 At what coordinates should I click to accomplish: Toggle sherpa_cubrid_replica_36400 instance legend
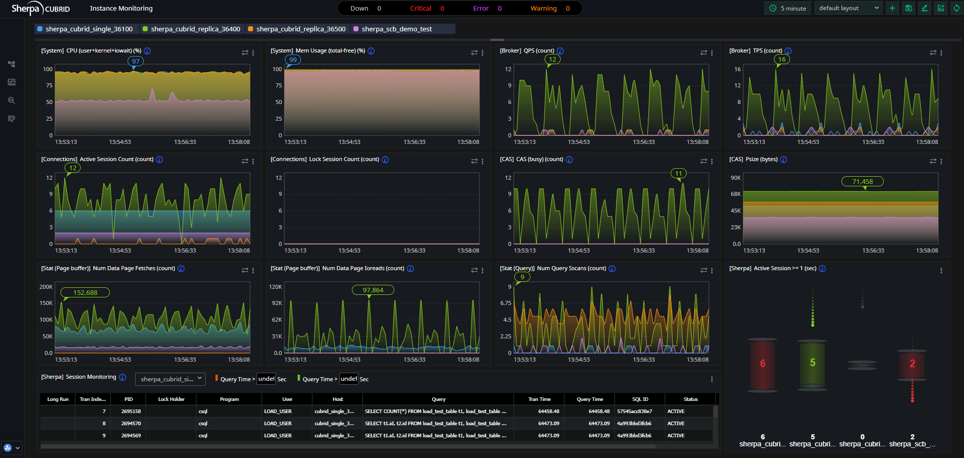(x=193, y=29)
